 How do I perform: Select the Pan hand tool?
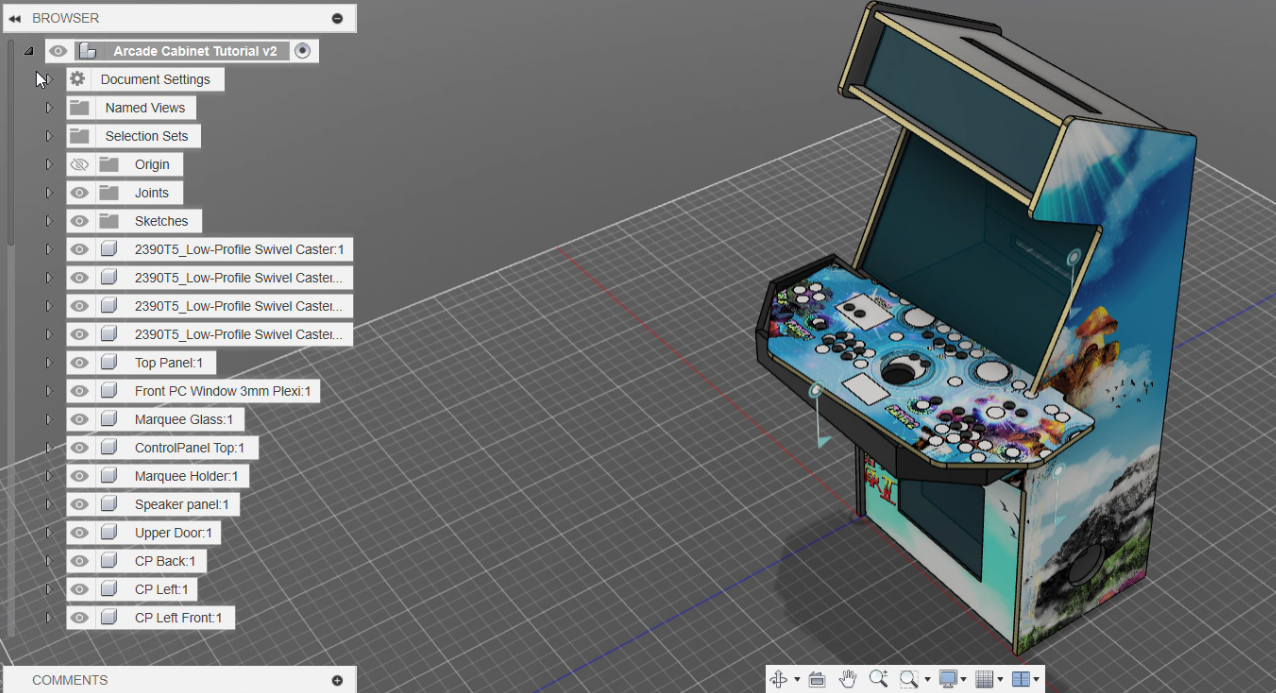coord(847,679)
